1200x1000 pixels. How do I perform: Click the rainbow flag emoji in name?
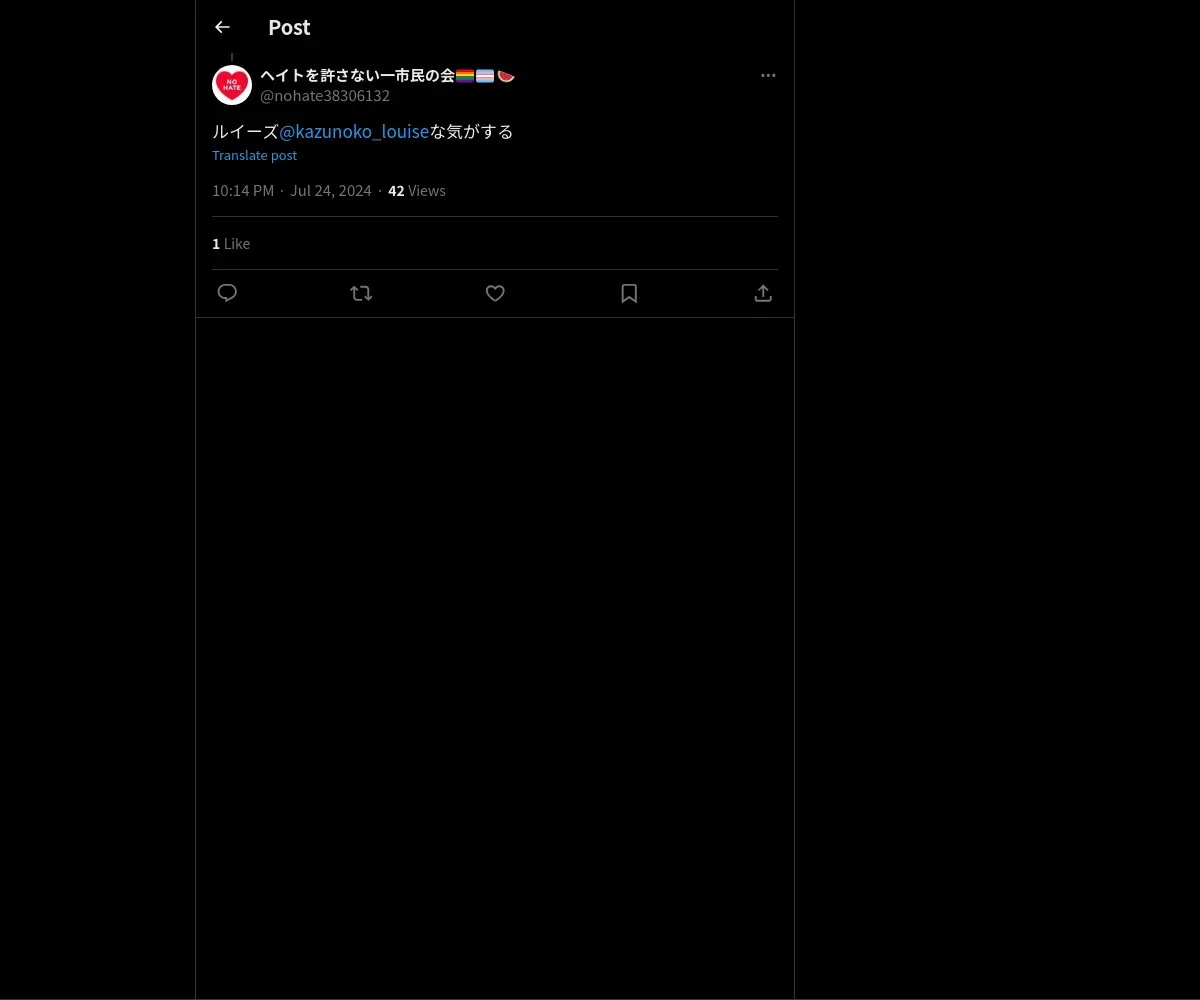pos(465,75)
